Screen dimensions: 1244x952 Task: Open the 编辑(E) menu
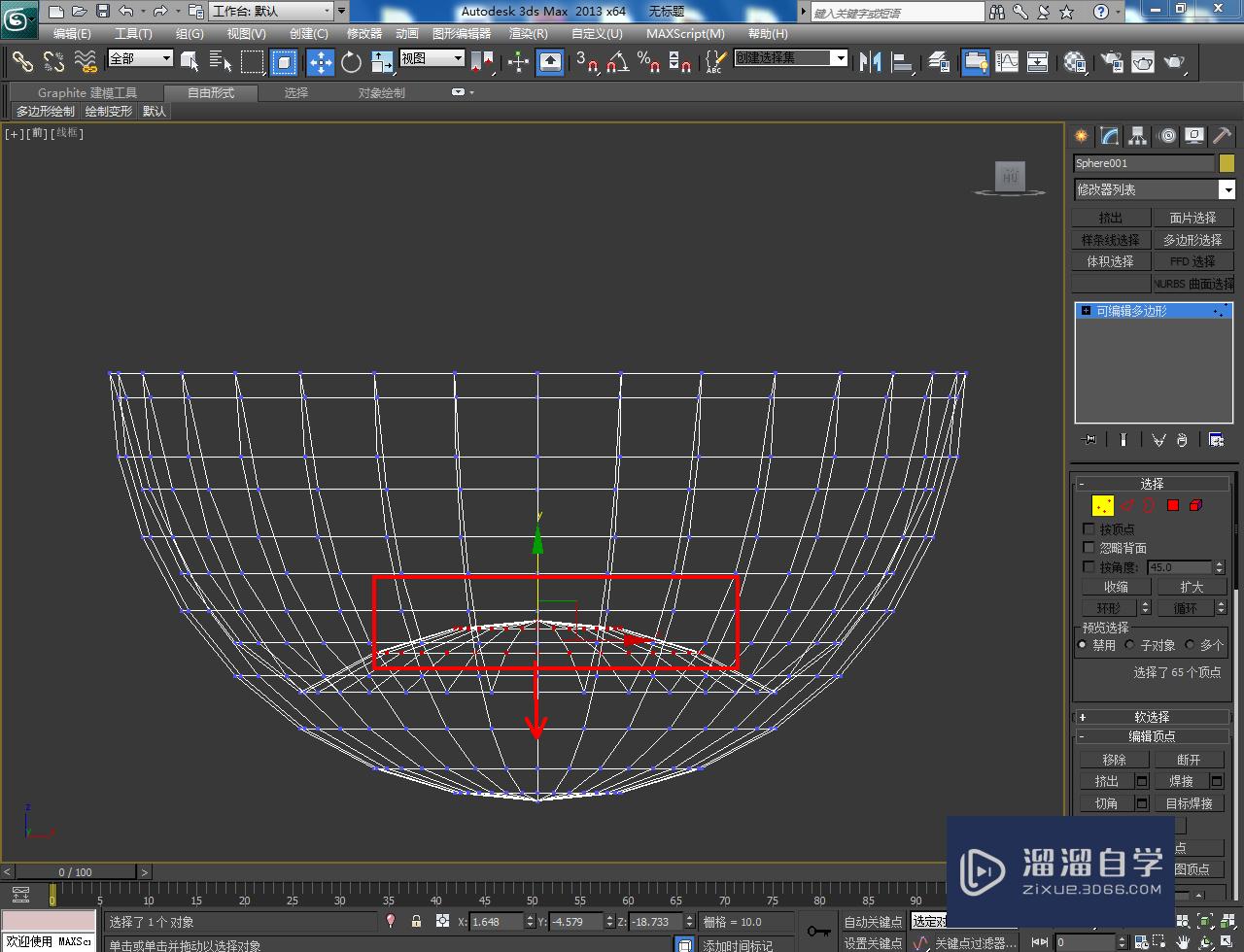coord(72,33)
